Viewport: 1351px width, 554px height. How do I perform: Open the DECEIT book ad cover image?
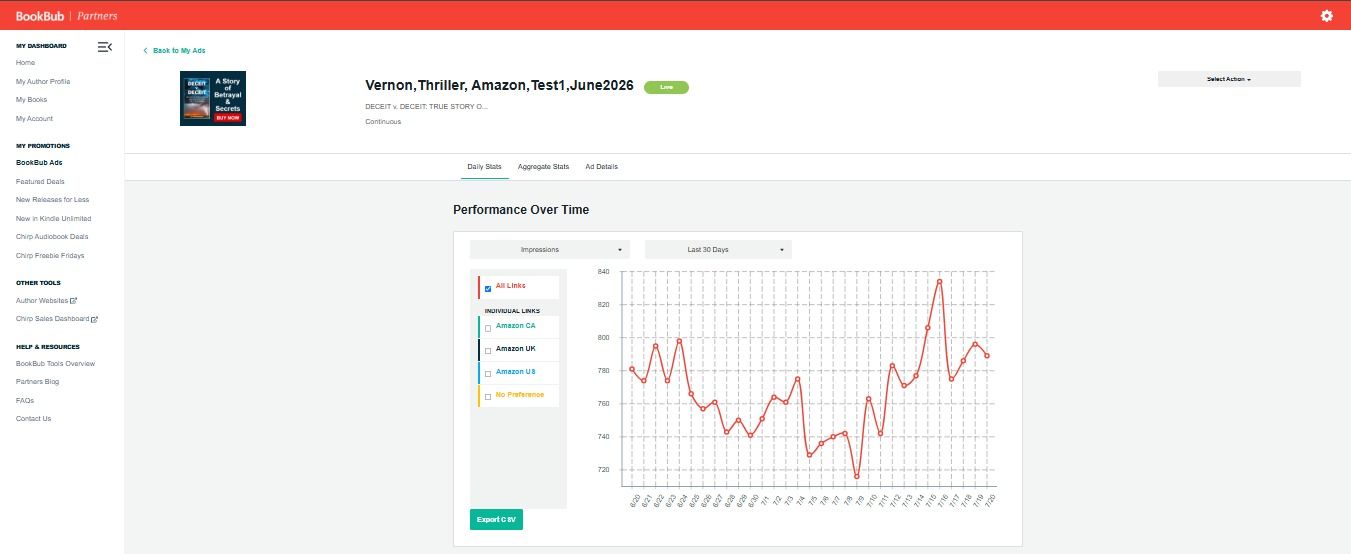pos(213,98)
